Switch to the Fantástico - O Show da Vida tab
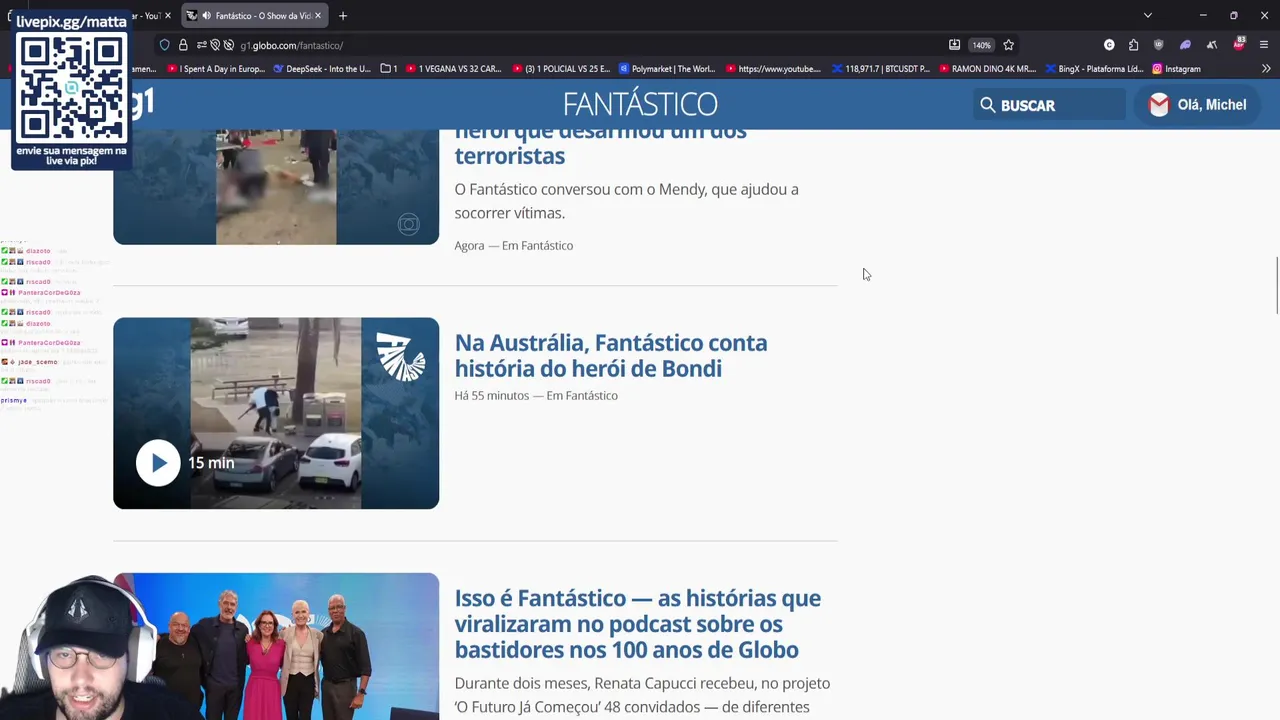The width and height of the screenshot is (1280, 720). [255, 15]
